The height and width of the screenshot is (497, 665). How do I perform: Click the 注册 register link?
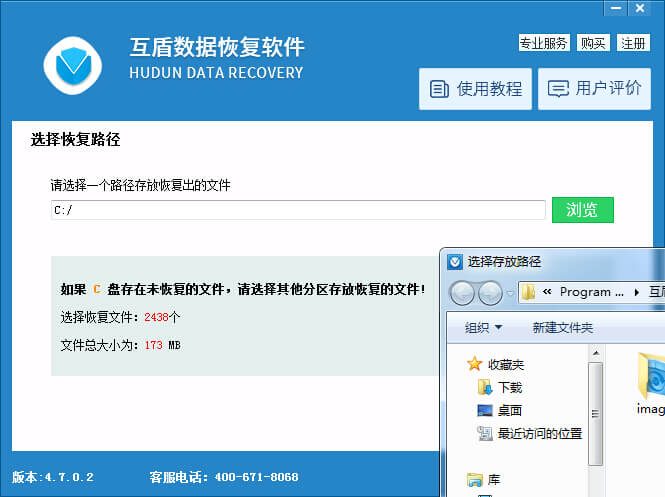[633, 43]
